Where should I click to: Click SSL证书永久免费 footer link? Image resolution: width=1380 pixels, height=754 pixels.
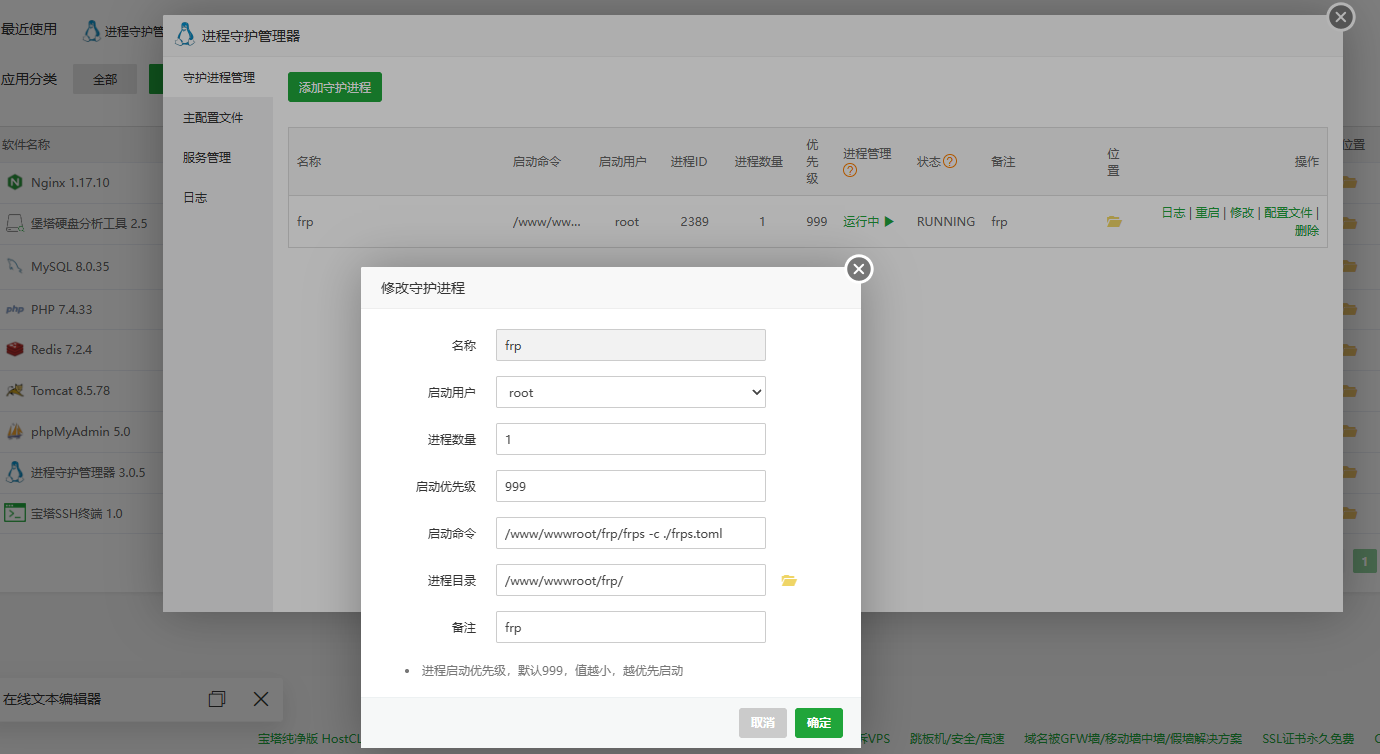[x=1308, y=739]
